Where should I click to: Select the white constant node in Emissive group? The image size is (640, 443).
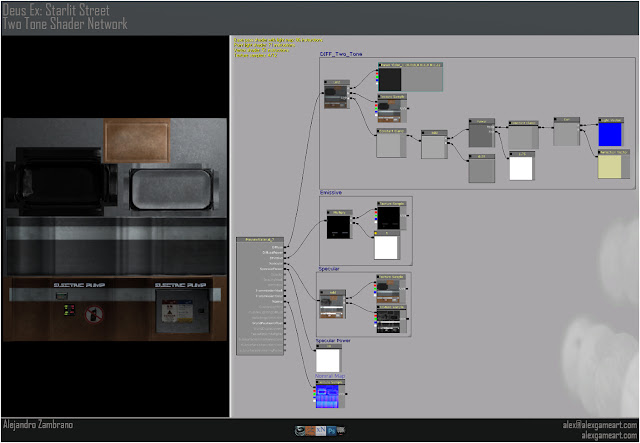coord(387,245)
